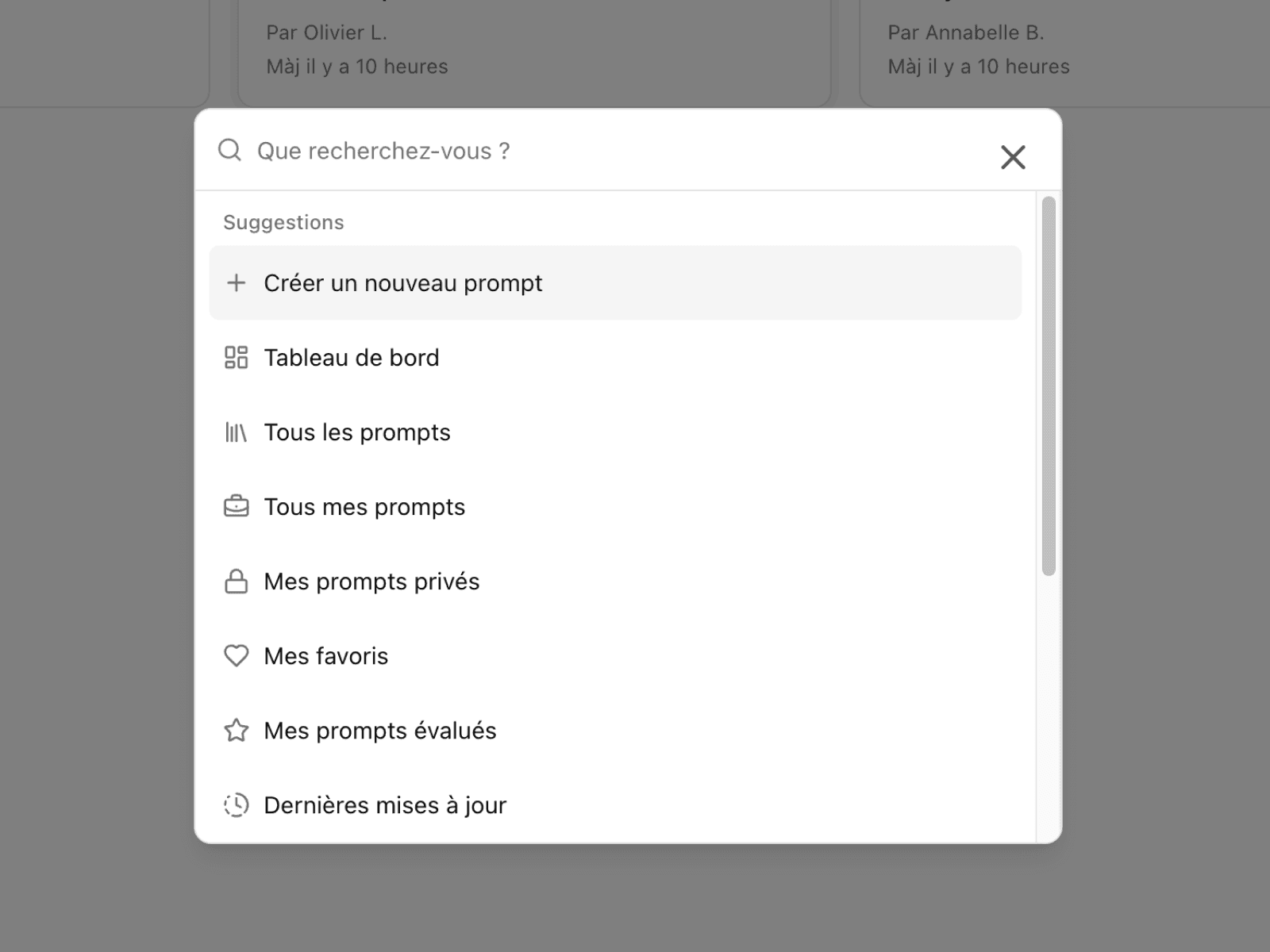1270x952 pixels.
Task: Select Mes favoris from suggestions
Action: point(325,656)
